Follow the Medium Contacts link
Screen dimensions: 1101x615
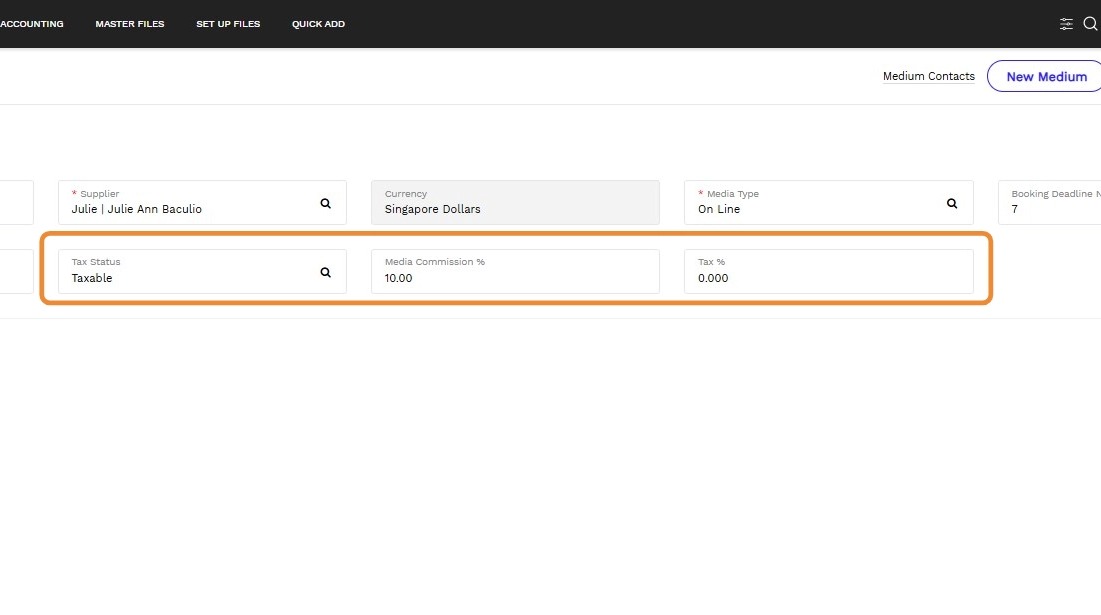[928, 76]
